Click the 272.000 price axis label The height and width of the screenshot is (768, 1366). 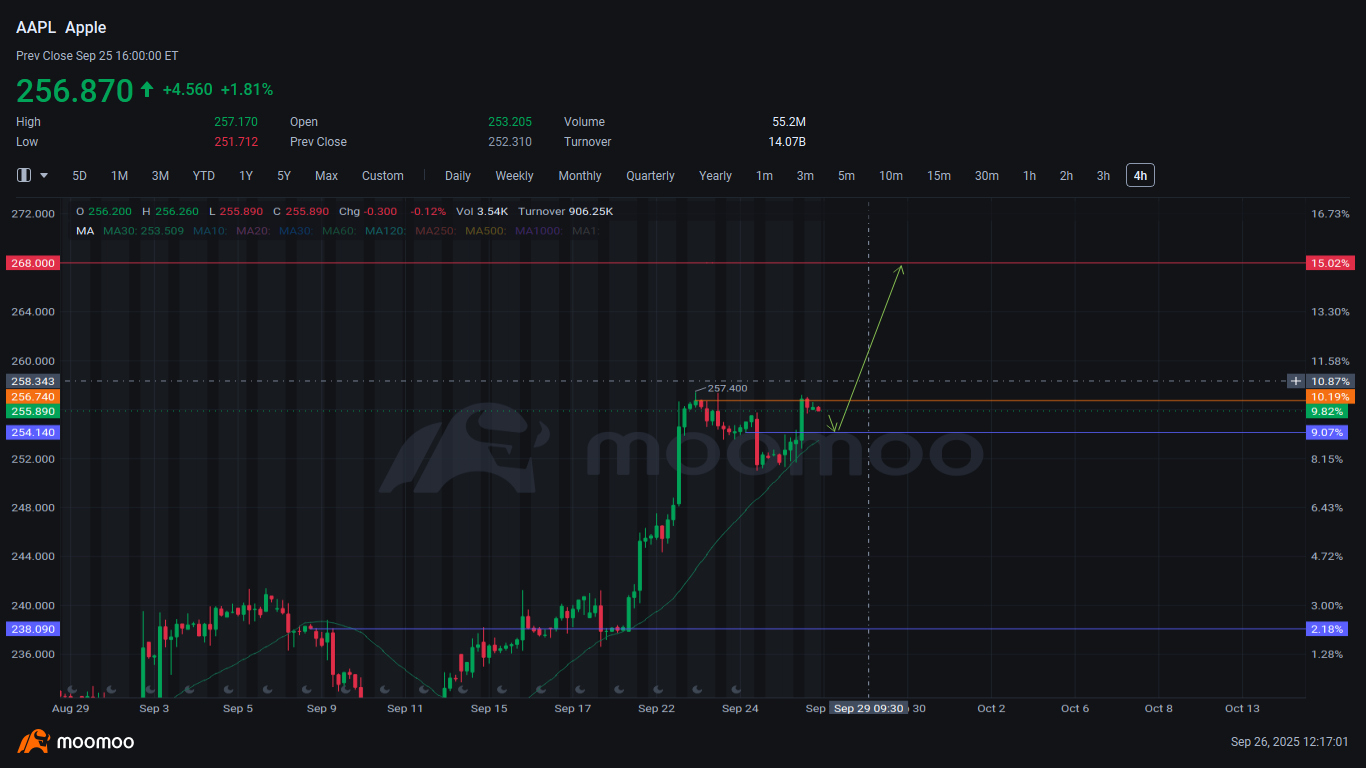[x=33, y=214]
